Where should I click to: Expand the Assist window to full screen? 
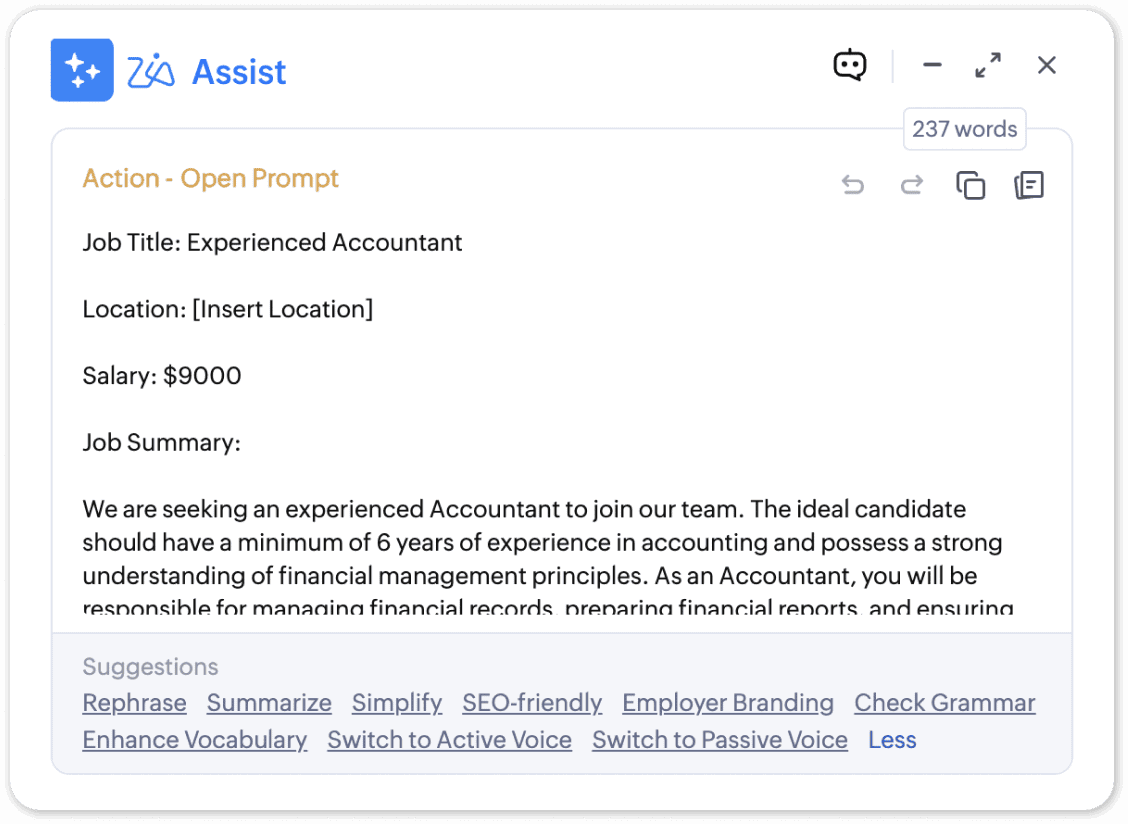click(988, 64)
